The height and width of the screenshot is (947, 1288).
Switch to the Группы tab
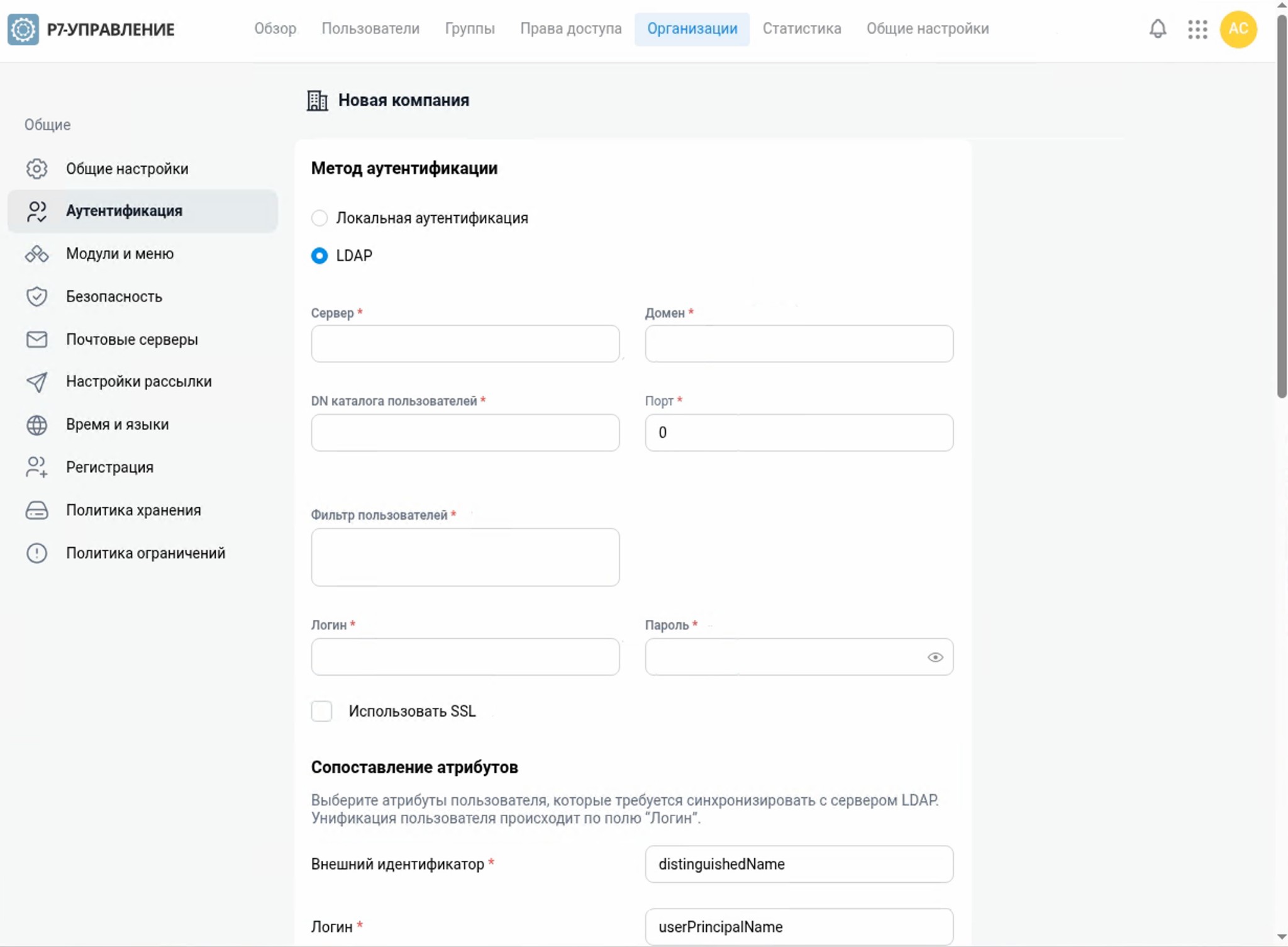tap(470, 29)
